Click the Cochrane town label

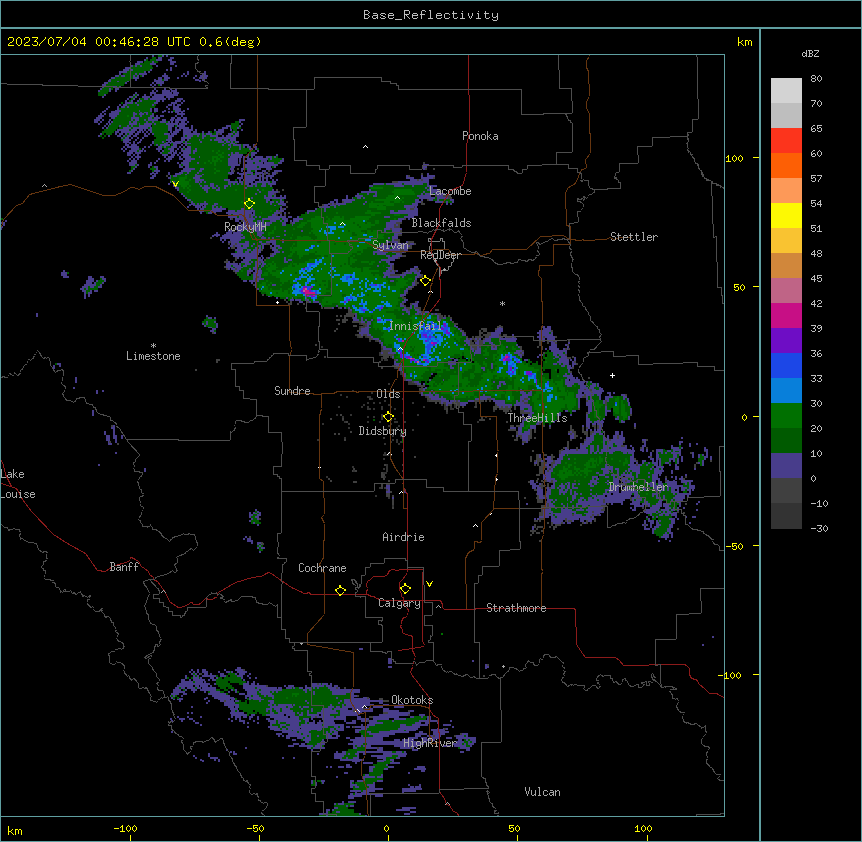(x=322, y=568)
